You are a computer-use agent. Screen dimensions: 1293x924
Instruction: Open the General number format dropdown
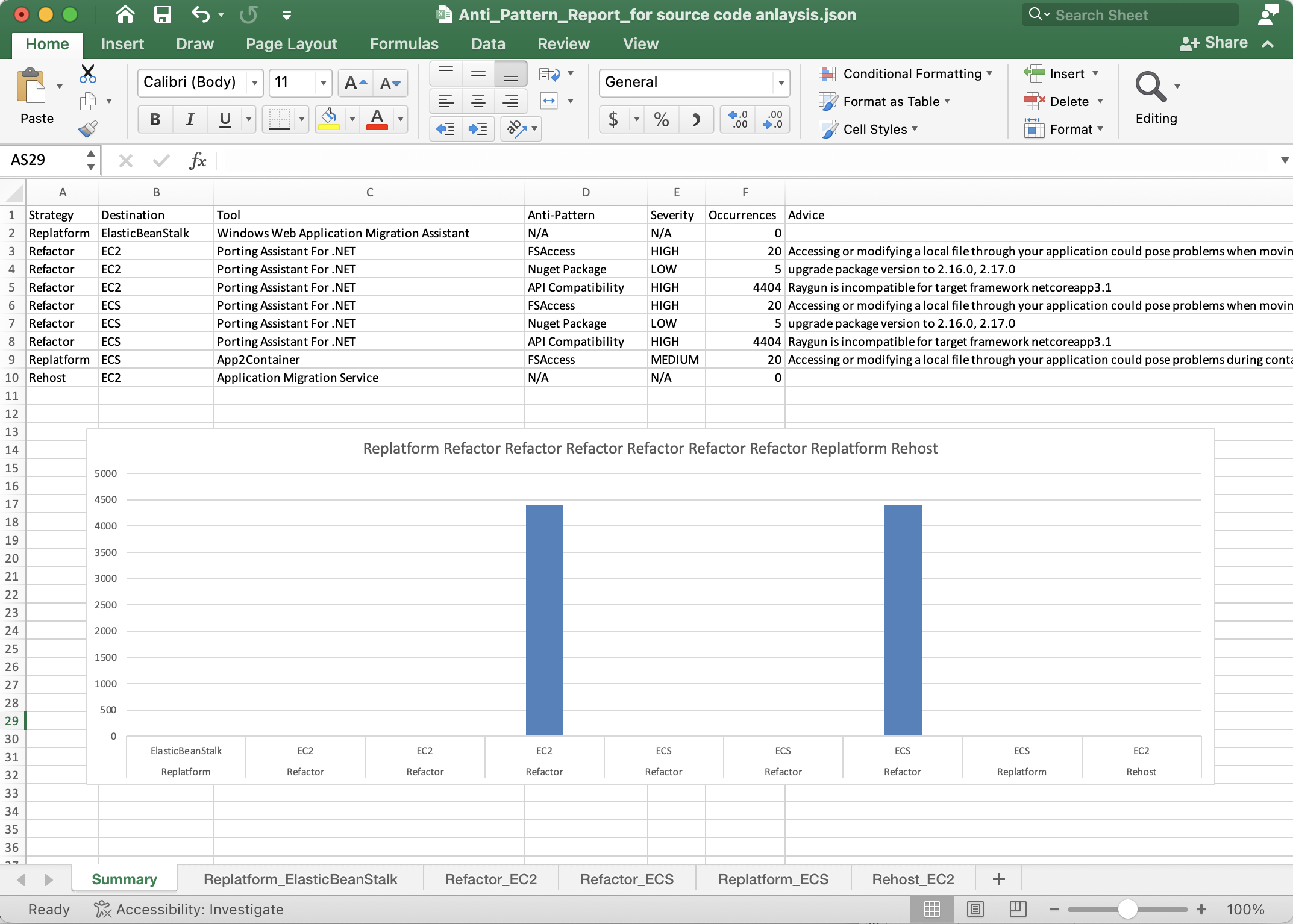coord(780,83)
